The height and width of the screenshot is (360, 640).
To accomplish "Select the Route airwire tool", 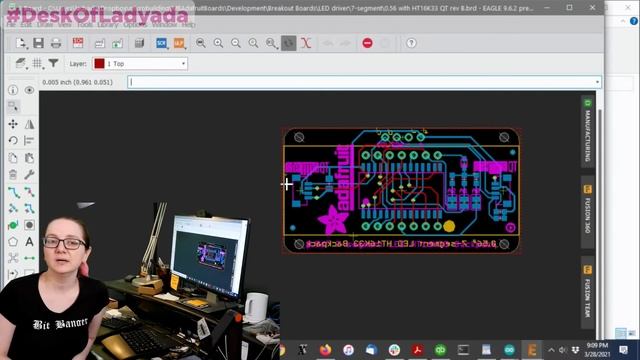I will click(13, 192).
